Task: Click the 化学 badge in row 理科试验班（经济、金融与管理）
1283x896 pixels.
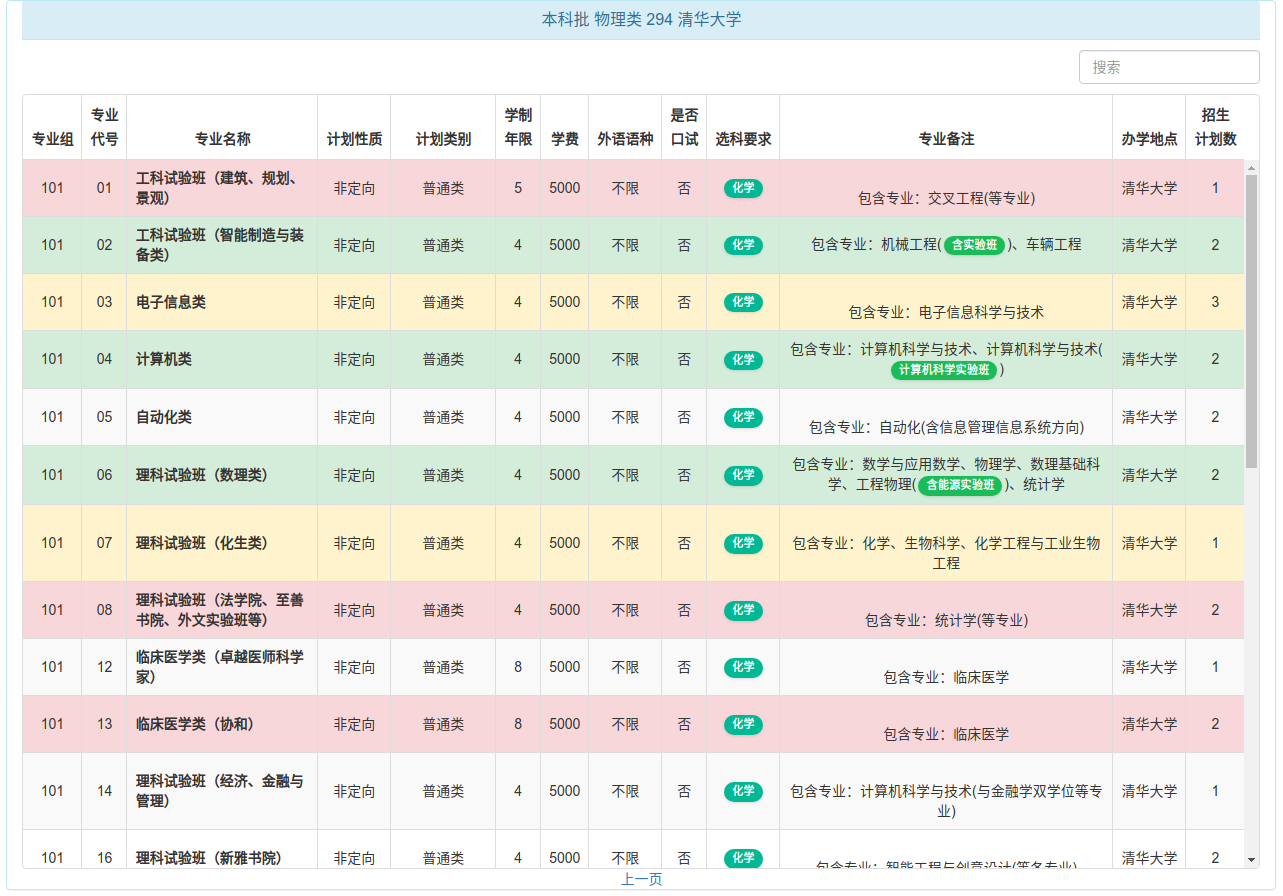Action: pyautogui.click(x=743, y=791)
